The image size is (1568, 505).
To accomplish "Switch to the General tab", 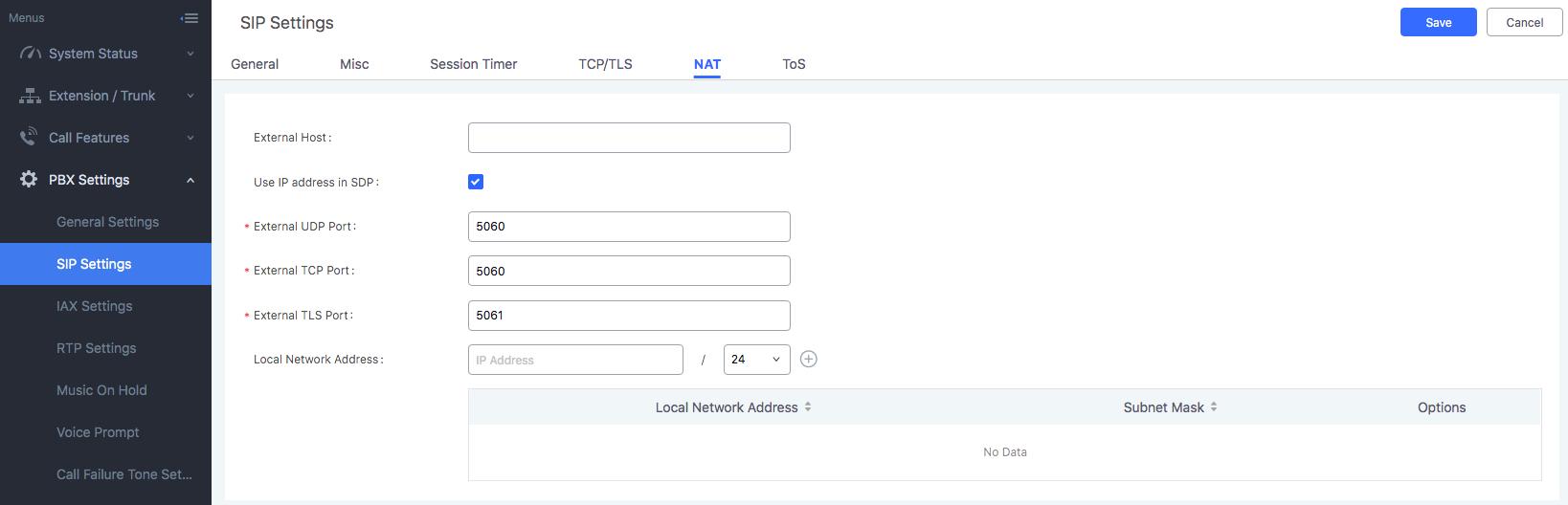I will click(x=255, y=64).
